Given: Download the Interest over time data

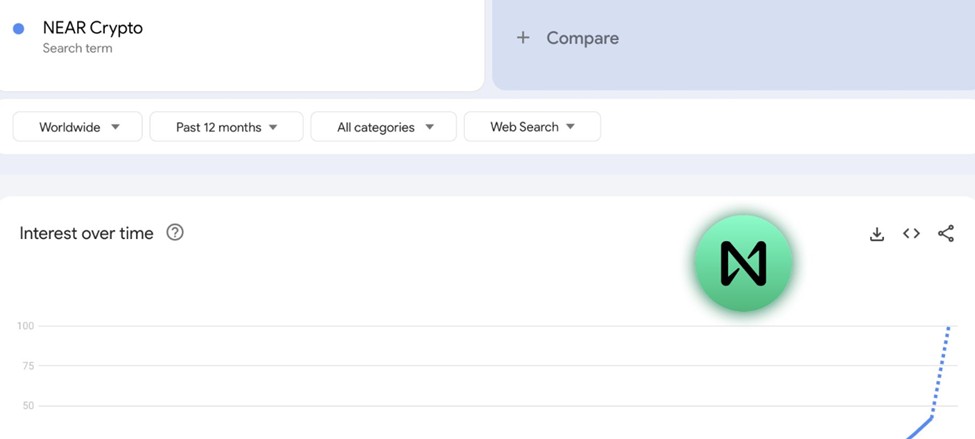Looking at the screenshot, I should (x=877, y=234).
